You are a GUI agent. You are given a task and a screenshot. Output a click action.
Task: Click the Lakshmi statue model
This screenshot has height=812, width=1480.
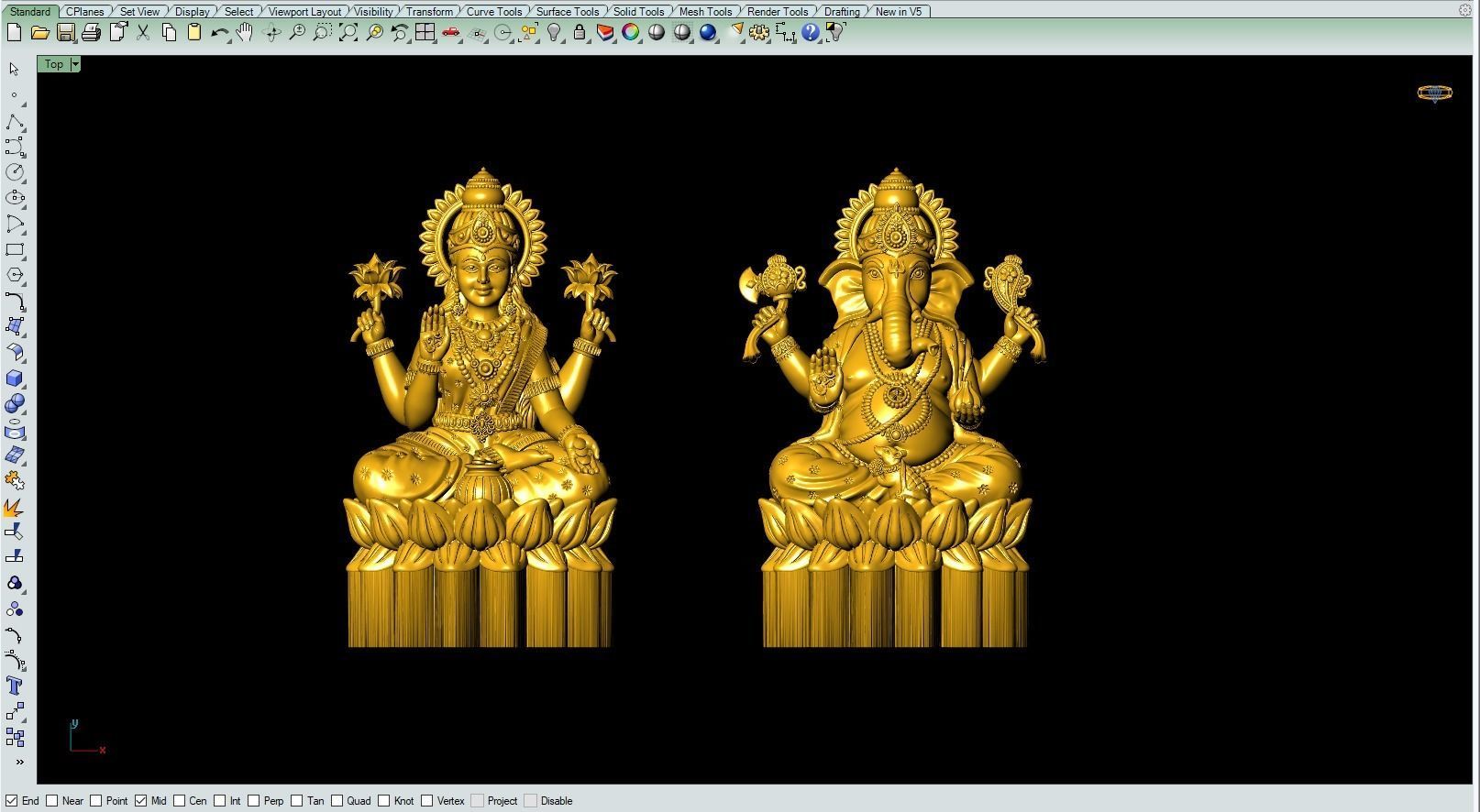click(482, 408)
